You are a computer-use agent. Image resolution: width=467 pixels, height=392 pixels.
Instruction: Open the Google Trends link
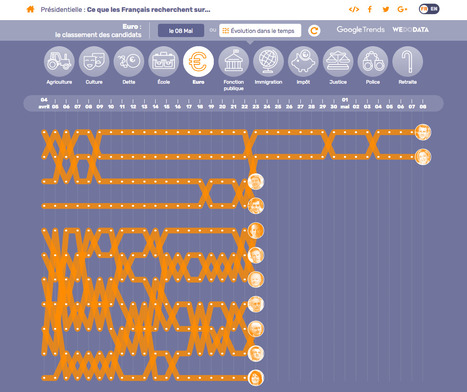360,30
